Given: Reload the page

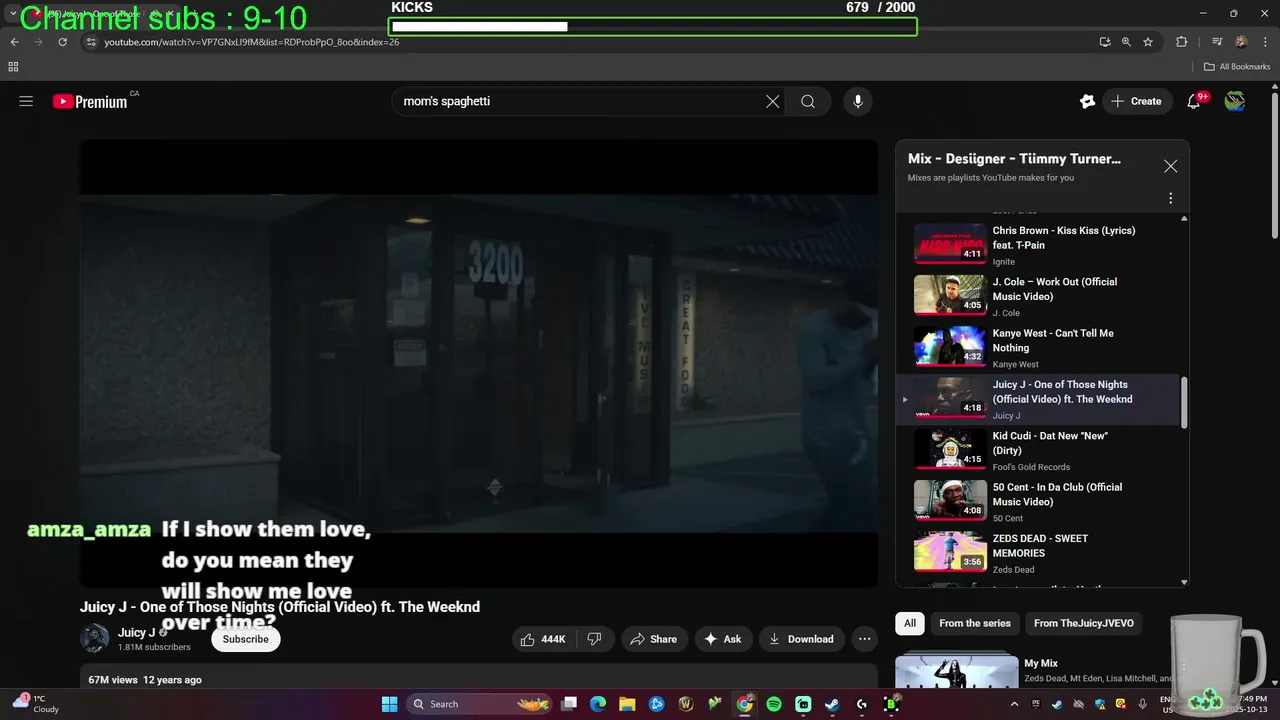Looking at the screenshot, I should [62, 42].
